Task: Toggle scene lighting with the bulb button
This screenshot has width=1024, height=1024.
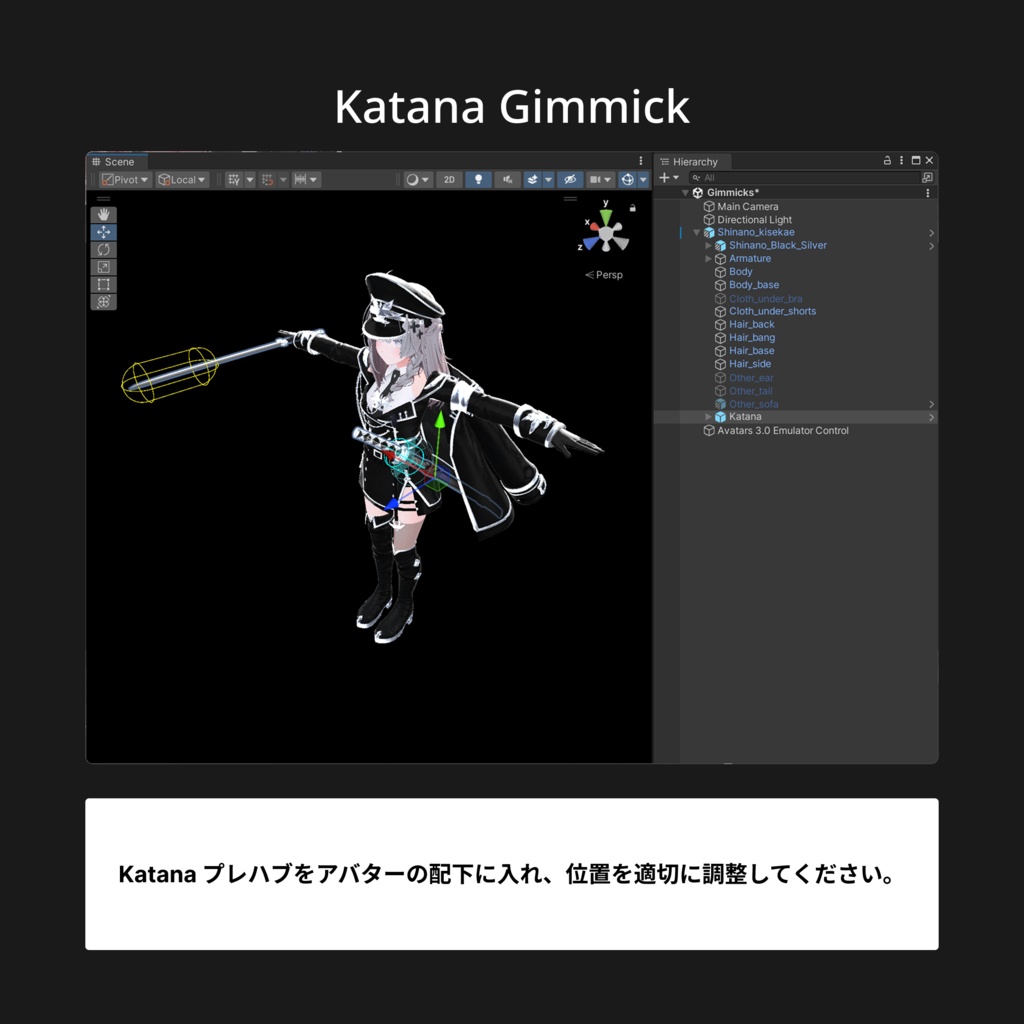Action: tap(478, 180)
